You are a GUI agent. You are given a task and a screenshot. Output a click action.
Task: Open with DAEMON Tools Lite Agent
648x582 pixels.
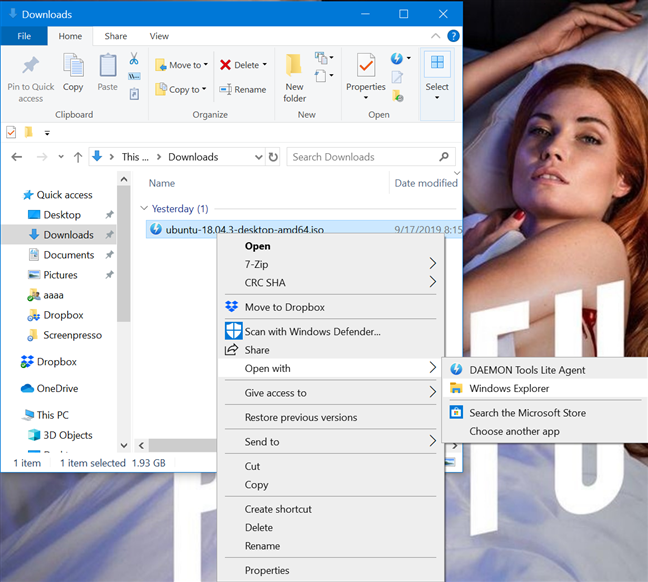tap(545, 370)
